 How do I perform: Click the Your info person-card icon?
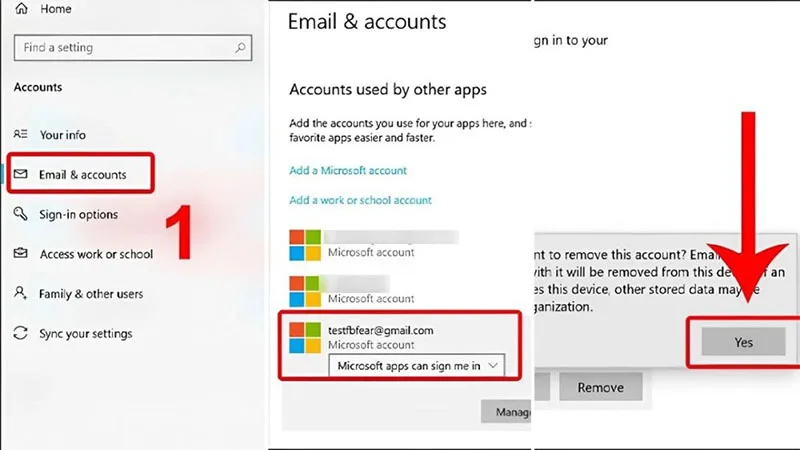click(20, 134)
